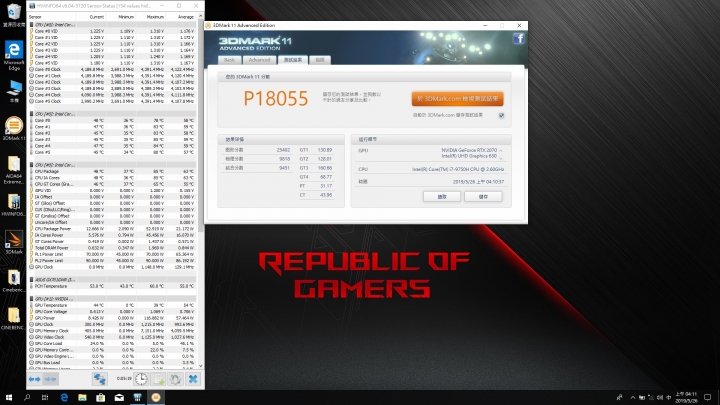Select the 測試結果 results tab in 3DMark
This screenshot has height=405, width=720.
(x=292, y=60)
